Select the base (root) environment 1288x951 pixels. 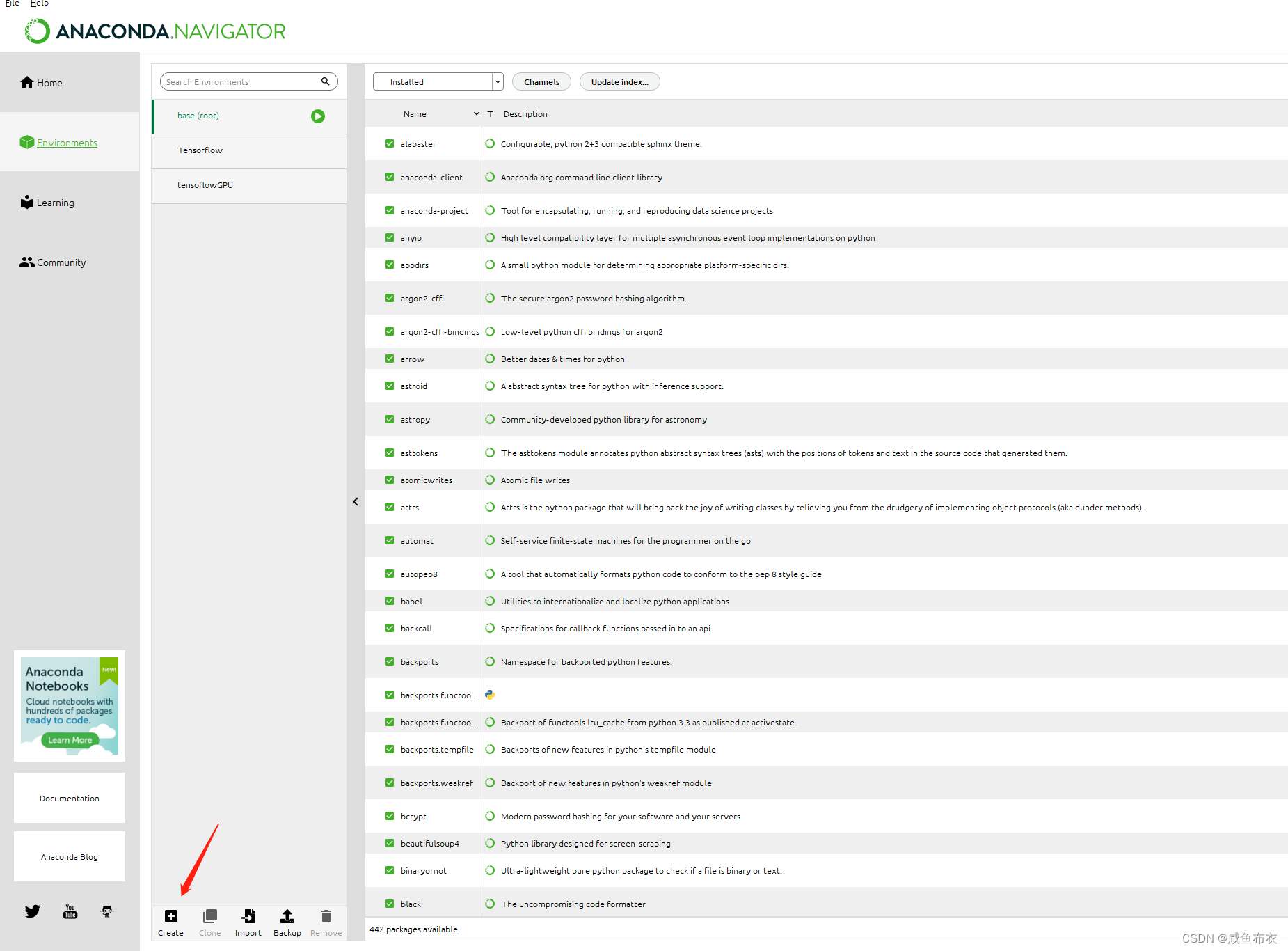pyautogui.click(x=249, y=116)
